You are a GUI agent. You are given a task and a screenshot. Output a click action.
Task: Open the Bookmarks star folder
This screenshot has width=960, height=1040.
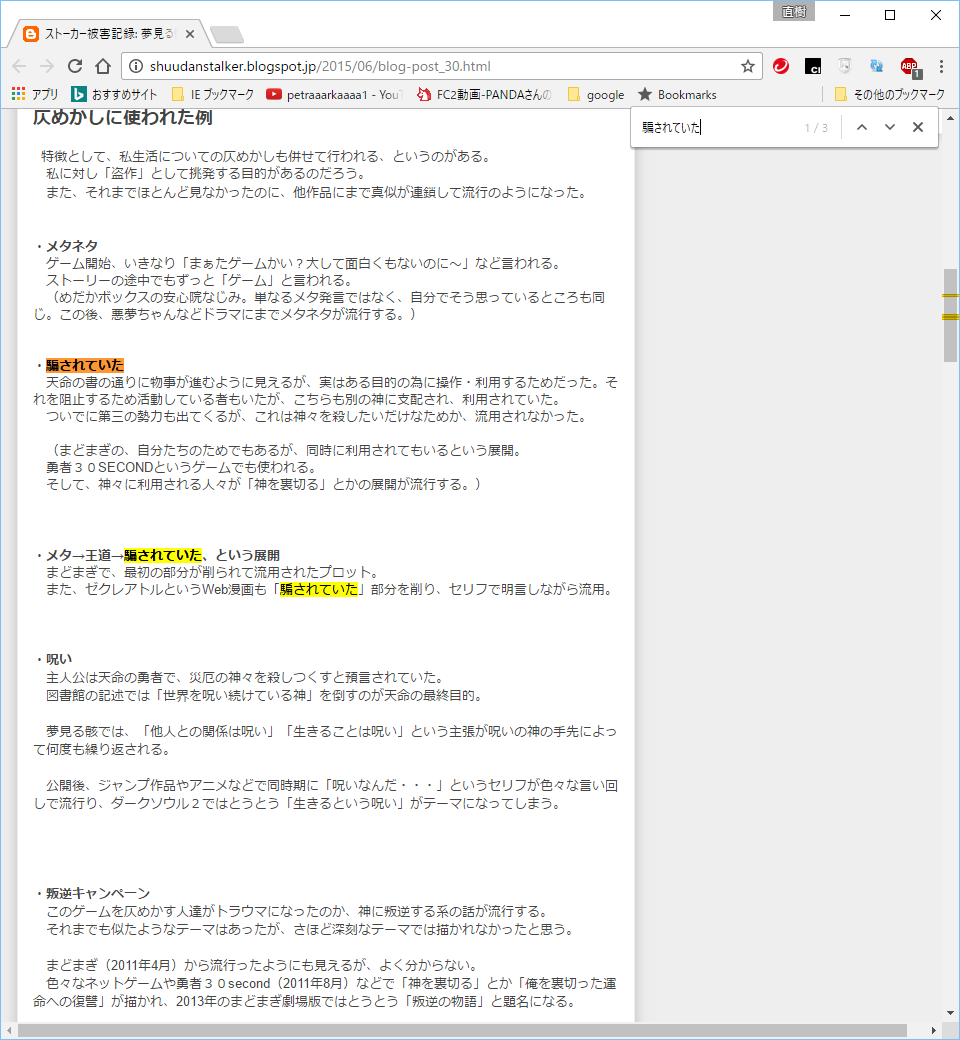pos(677,94)
